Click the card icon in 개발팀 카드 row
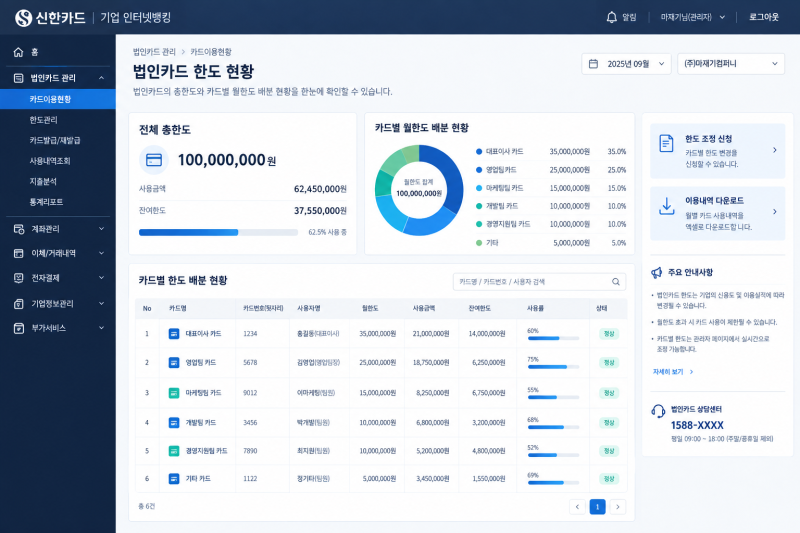 pos(174,422)
